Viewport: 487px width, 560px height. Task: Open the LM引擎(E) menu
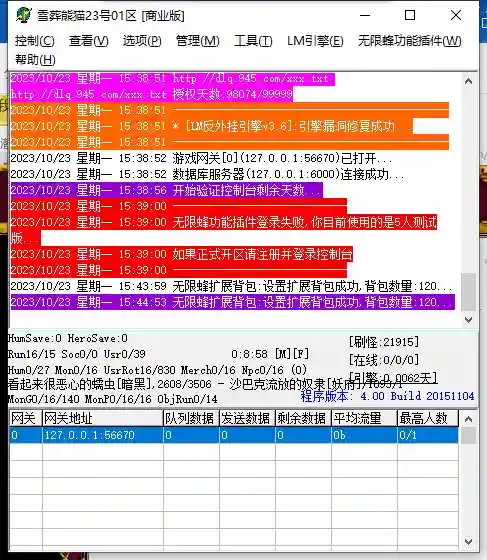[315, 41]
